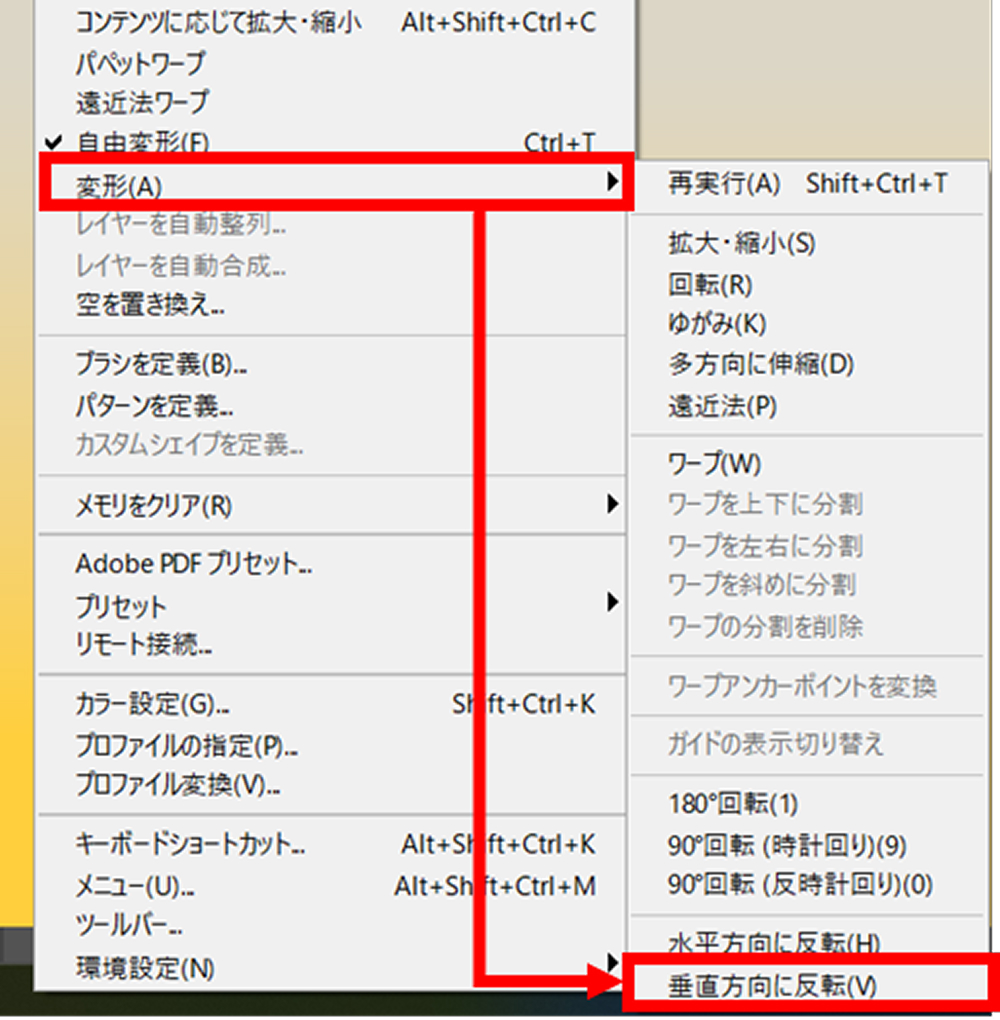Select 再実行(A) Shift+Ctrl+T
This screenshot has height=1020, width=1000.
pos(808,184)
